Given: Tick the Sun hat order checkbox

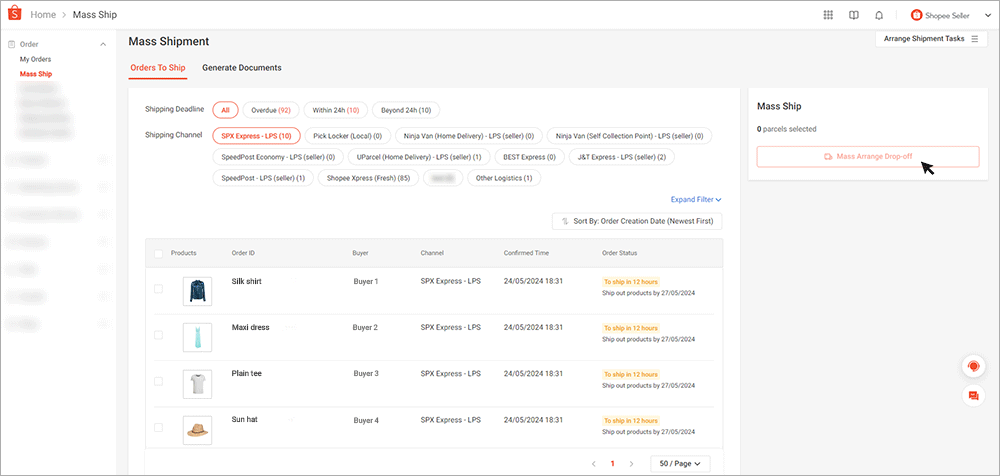Looking at the screenshot, I should pyautogui.click(x=158, y=428).
